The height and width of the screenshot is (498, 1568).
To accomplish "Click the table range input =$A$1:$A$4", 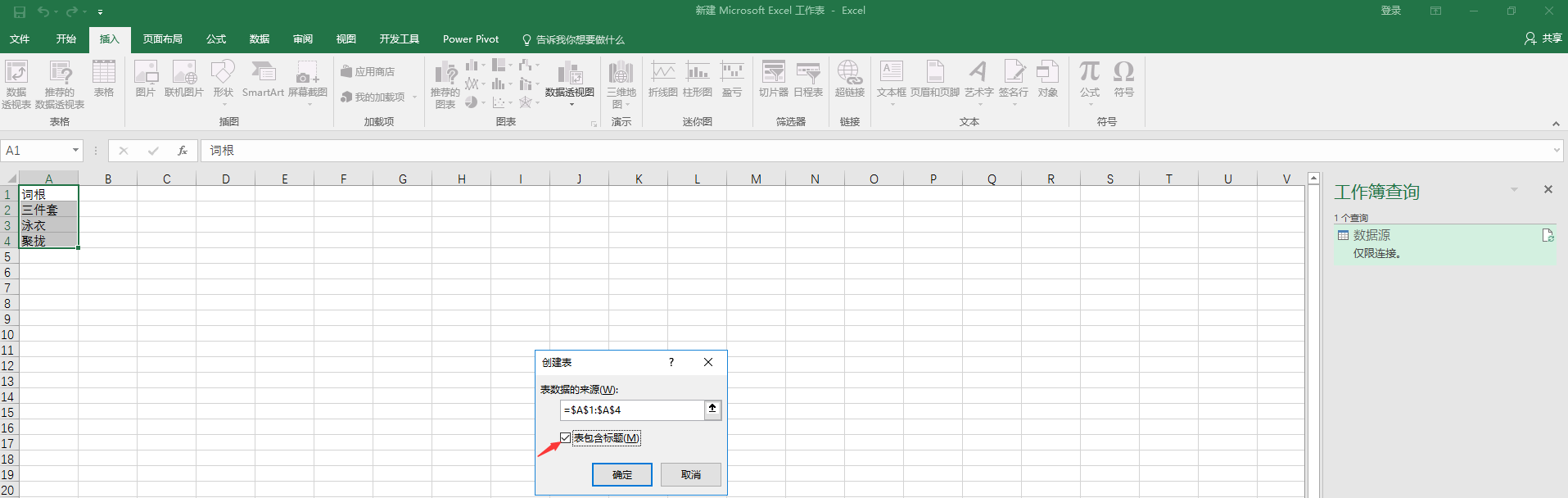I will coord(632,410).
